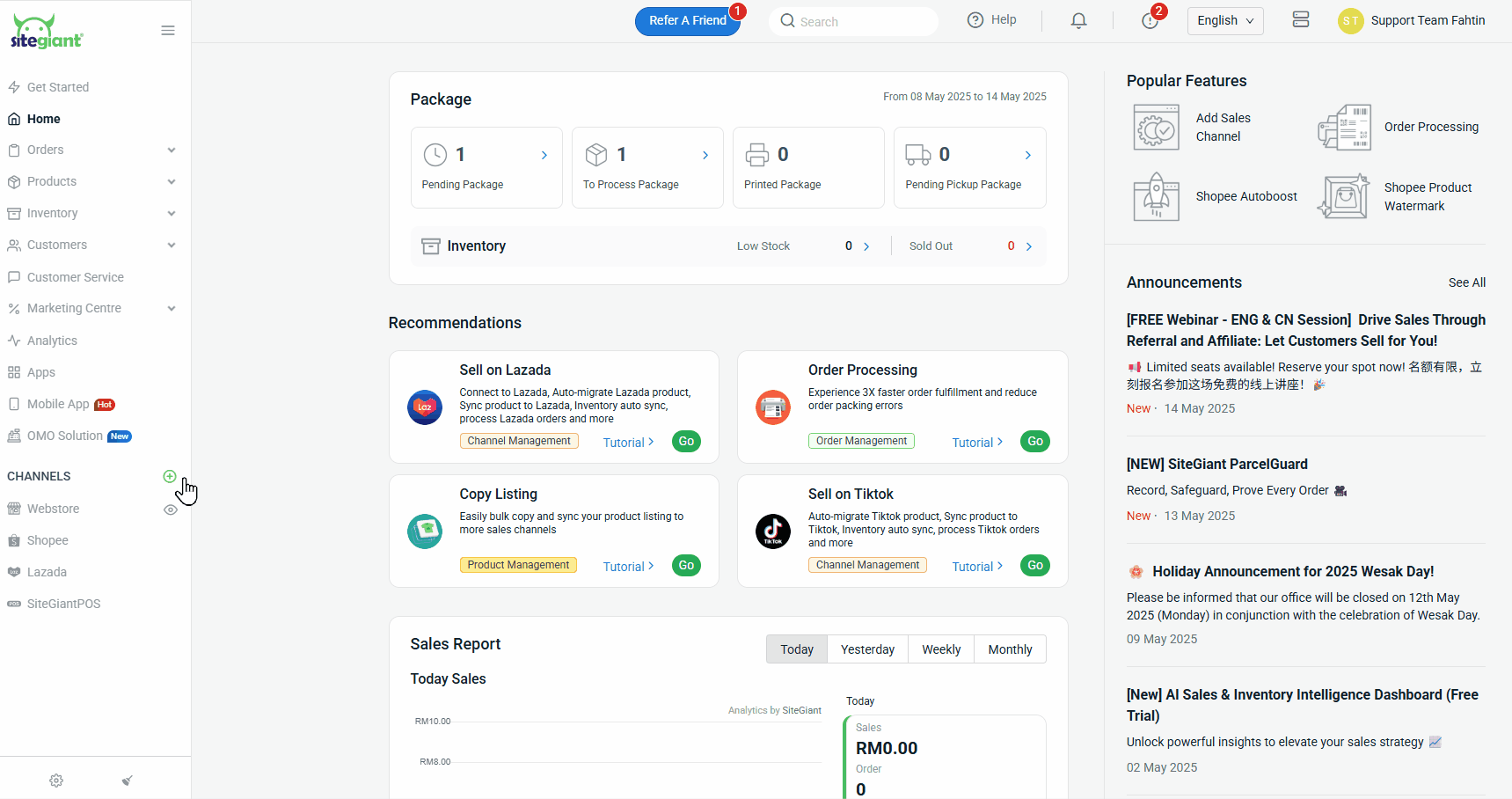Open Get Started in the sidebar
The image size is (1512, 799).
(x=58, y=87)
